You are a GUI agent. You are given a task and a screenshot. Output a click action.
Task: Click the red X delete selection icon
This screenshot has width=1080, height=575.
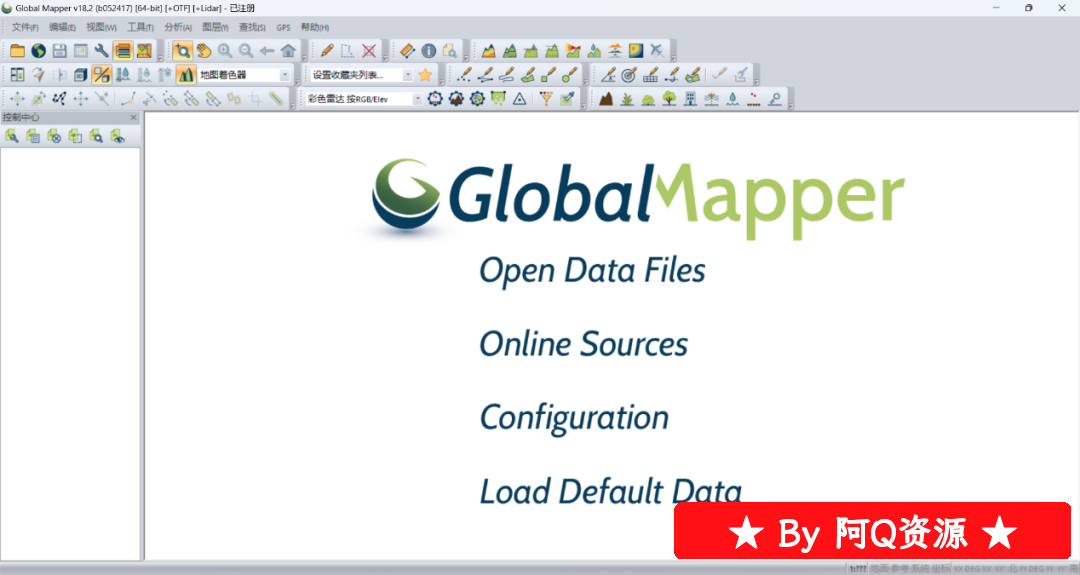point(369,50)
